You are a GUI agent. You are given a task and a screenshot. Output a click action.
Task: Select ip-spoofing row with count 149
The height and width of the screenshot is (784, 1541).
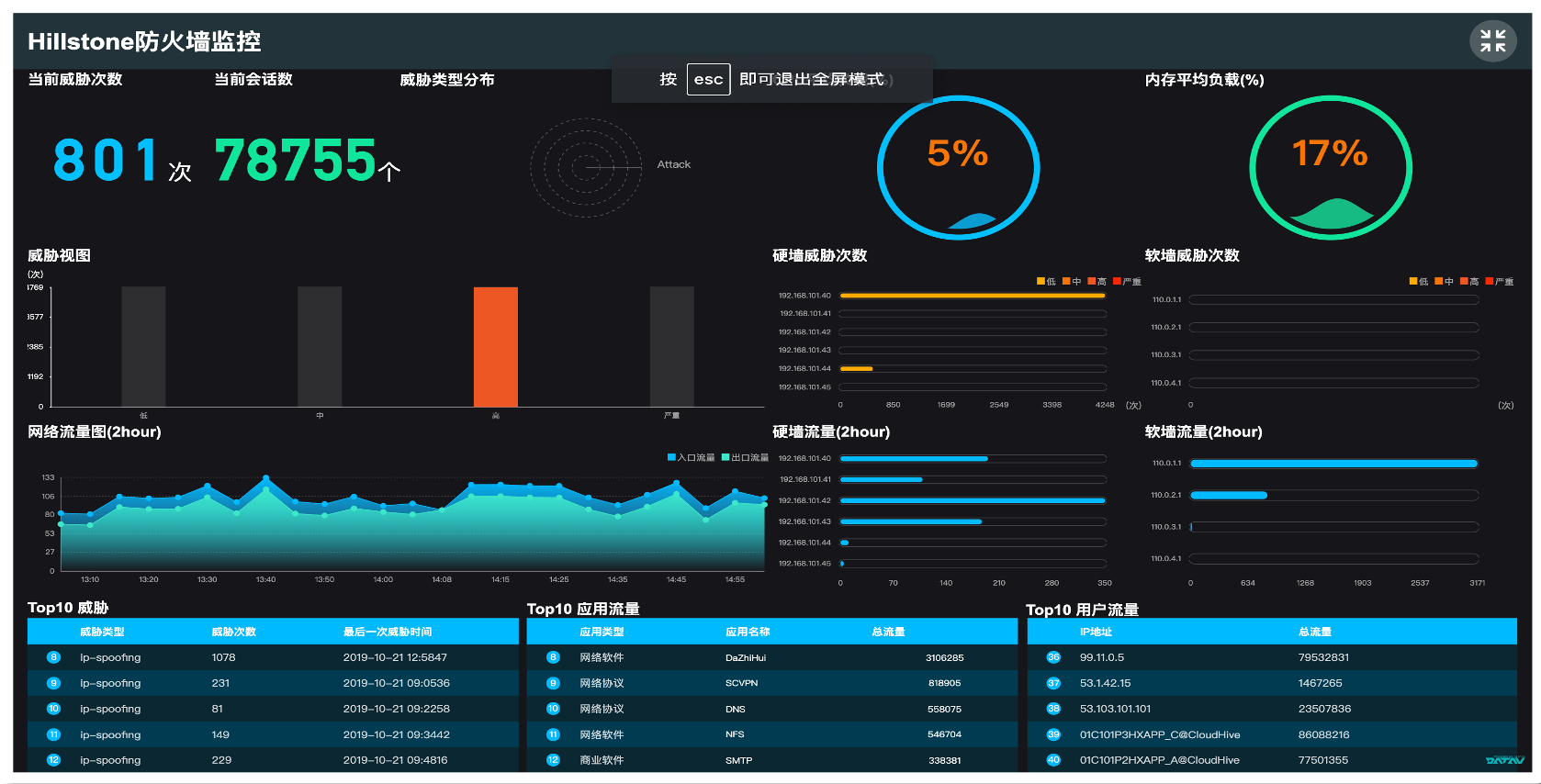pos(273,734)
